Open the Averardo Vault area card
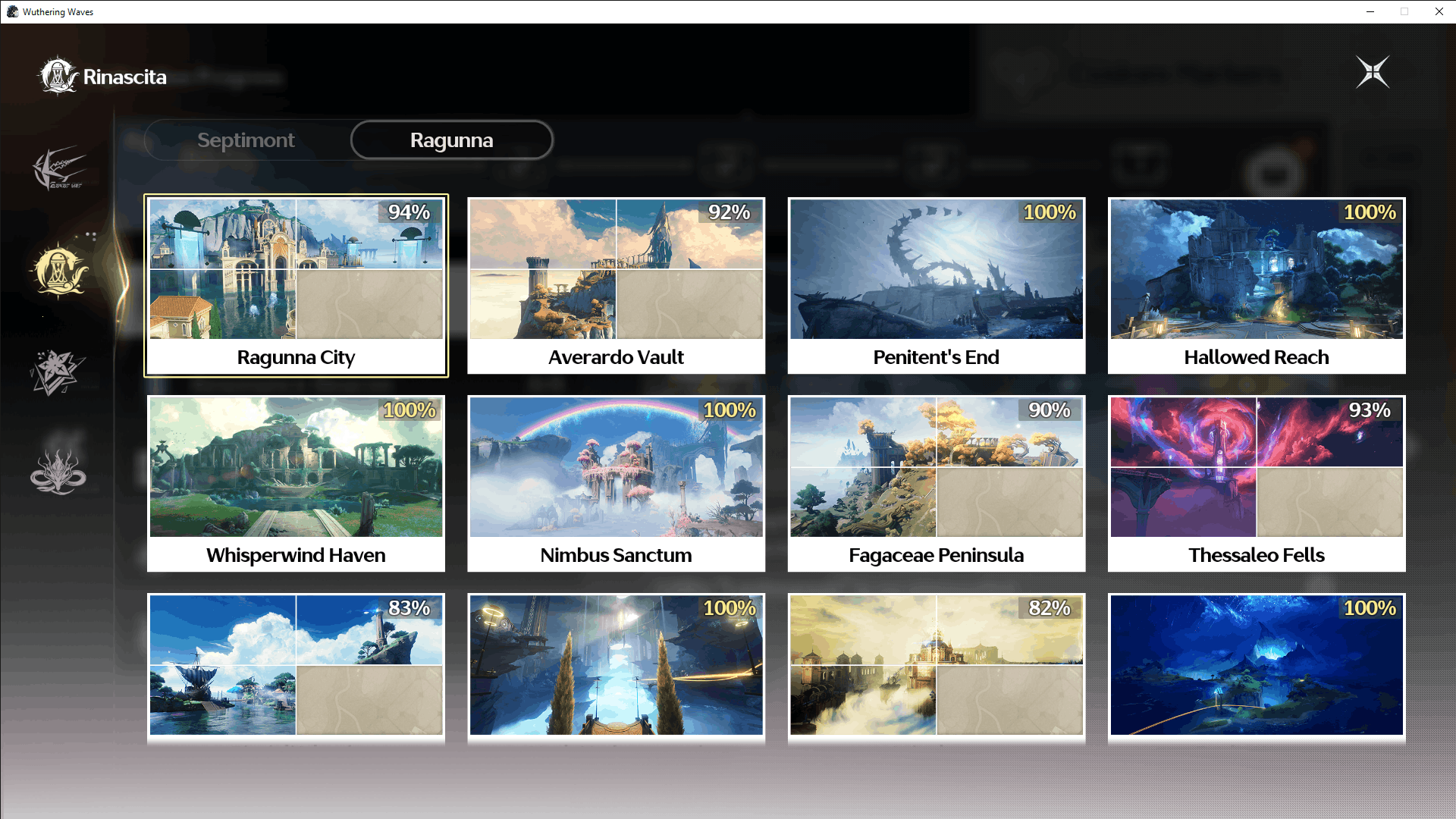The width and height of the screenshot is (1456, 819). 617,286
